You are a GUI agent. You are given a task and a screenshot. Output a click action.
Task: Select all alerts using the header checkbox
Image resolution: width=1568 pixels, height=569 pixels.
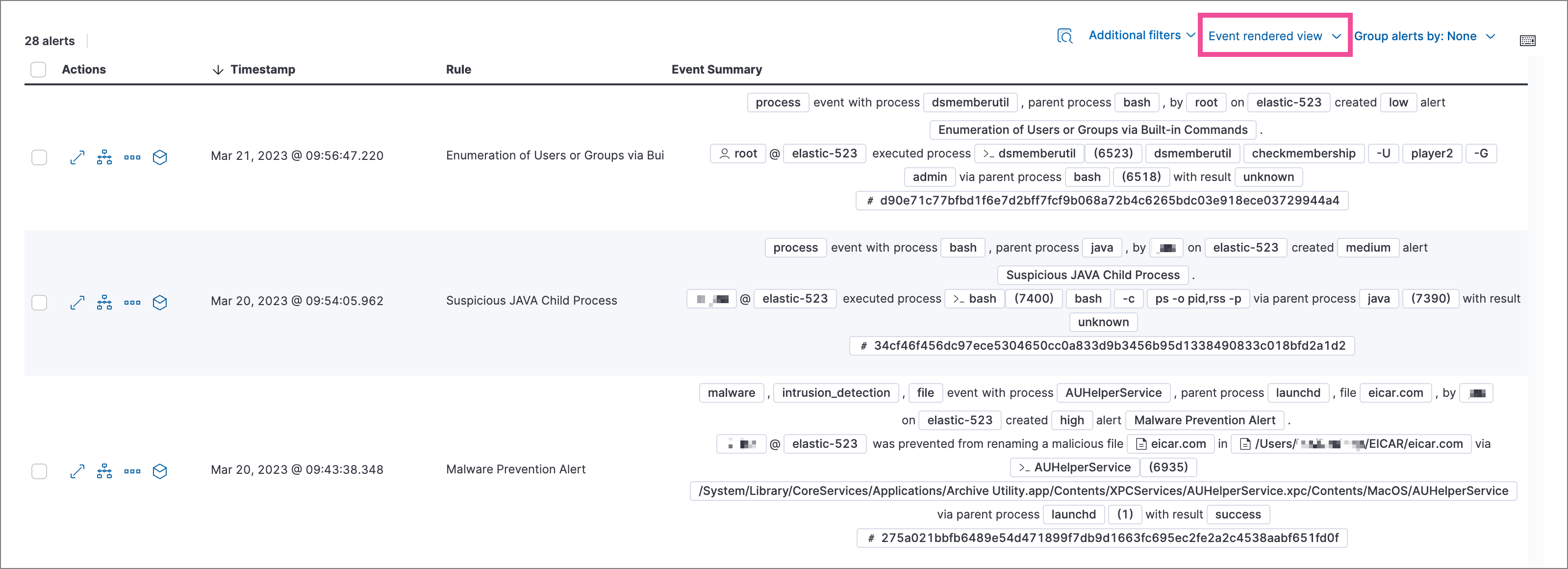coord(38,70)
